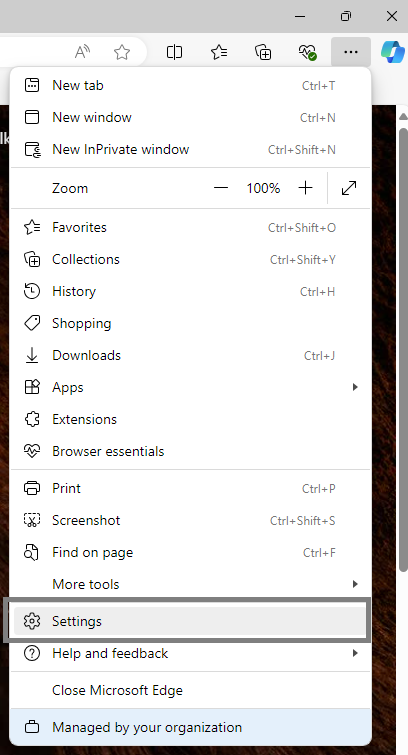Click Managed by your organization
Screen dimensions: 408x755
click(191, 727)
